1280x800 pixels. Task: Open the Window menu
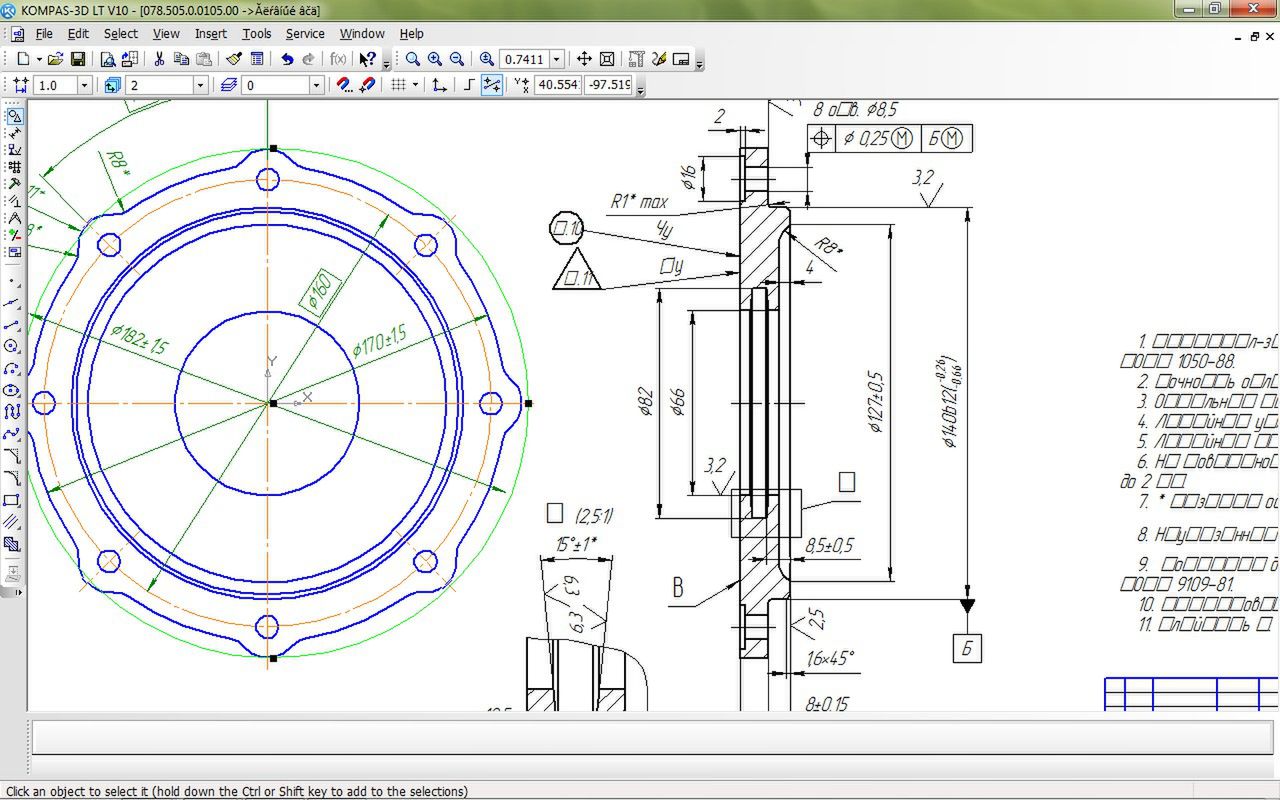point(362,33)
